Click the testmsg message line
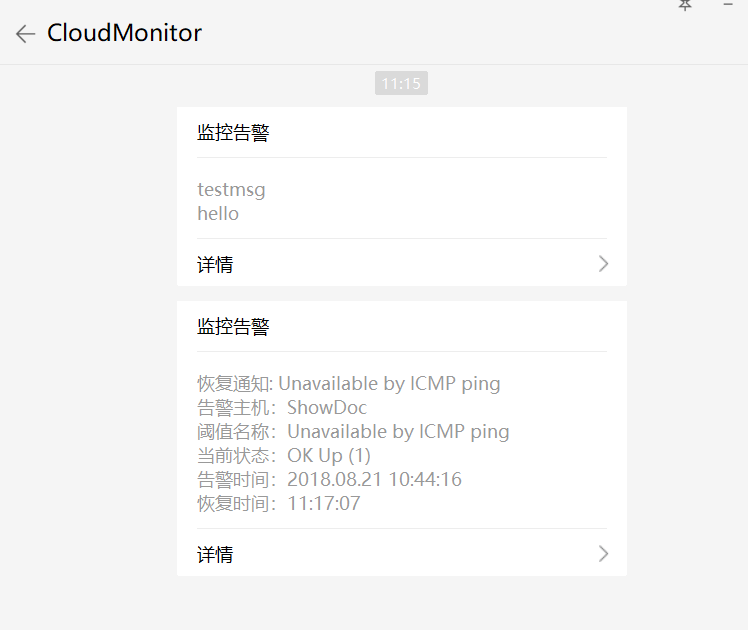Image resolution: width=748 pixels, height=630 pixels. click(x=231, y=190)
